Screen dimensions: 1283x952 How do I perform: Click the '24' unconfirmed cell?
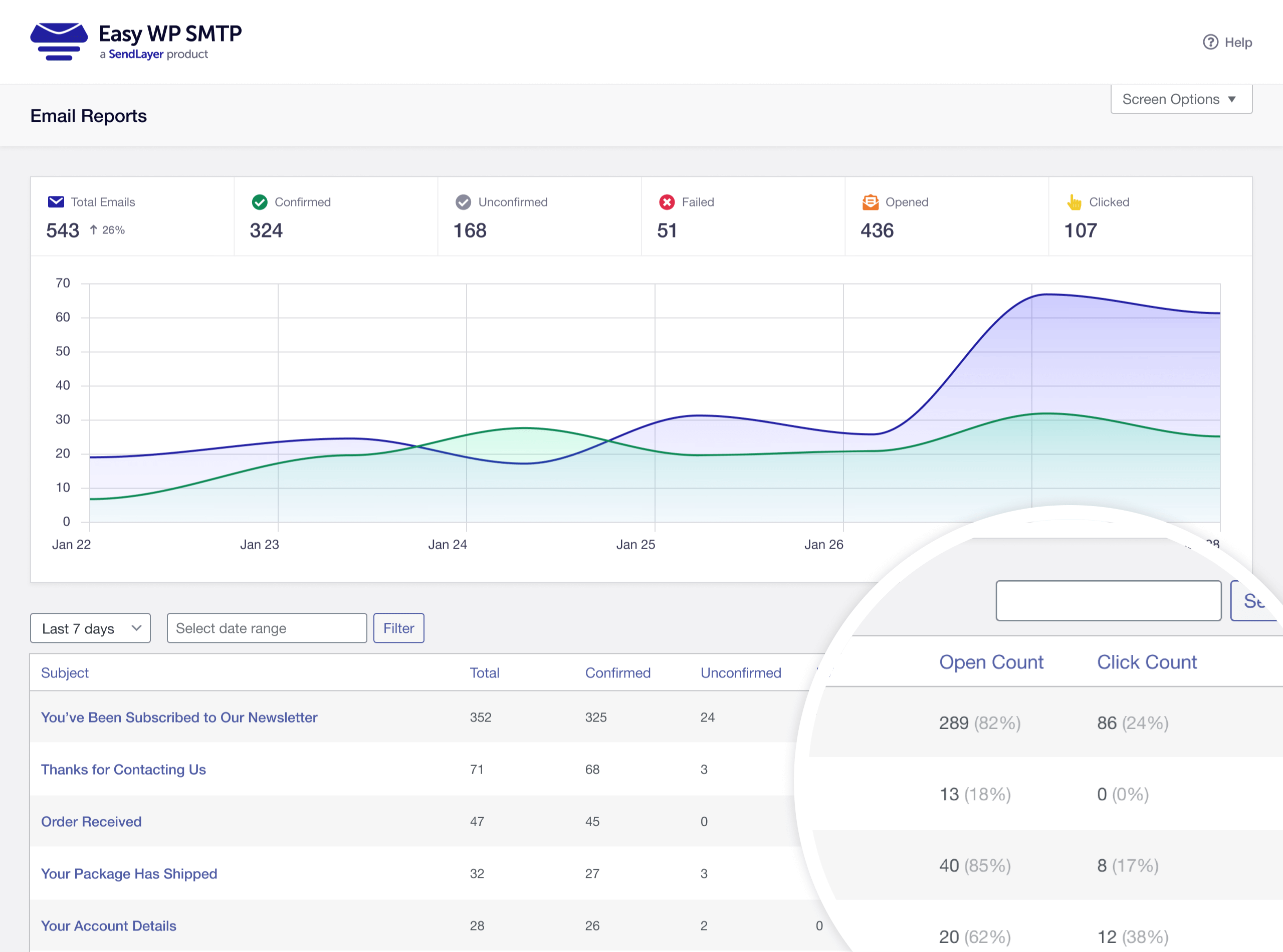coord(707,718)
